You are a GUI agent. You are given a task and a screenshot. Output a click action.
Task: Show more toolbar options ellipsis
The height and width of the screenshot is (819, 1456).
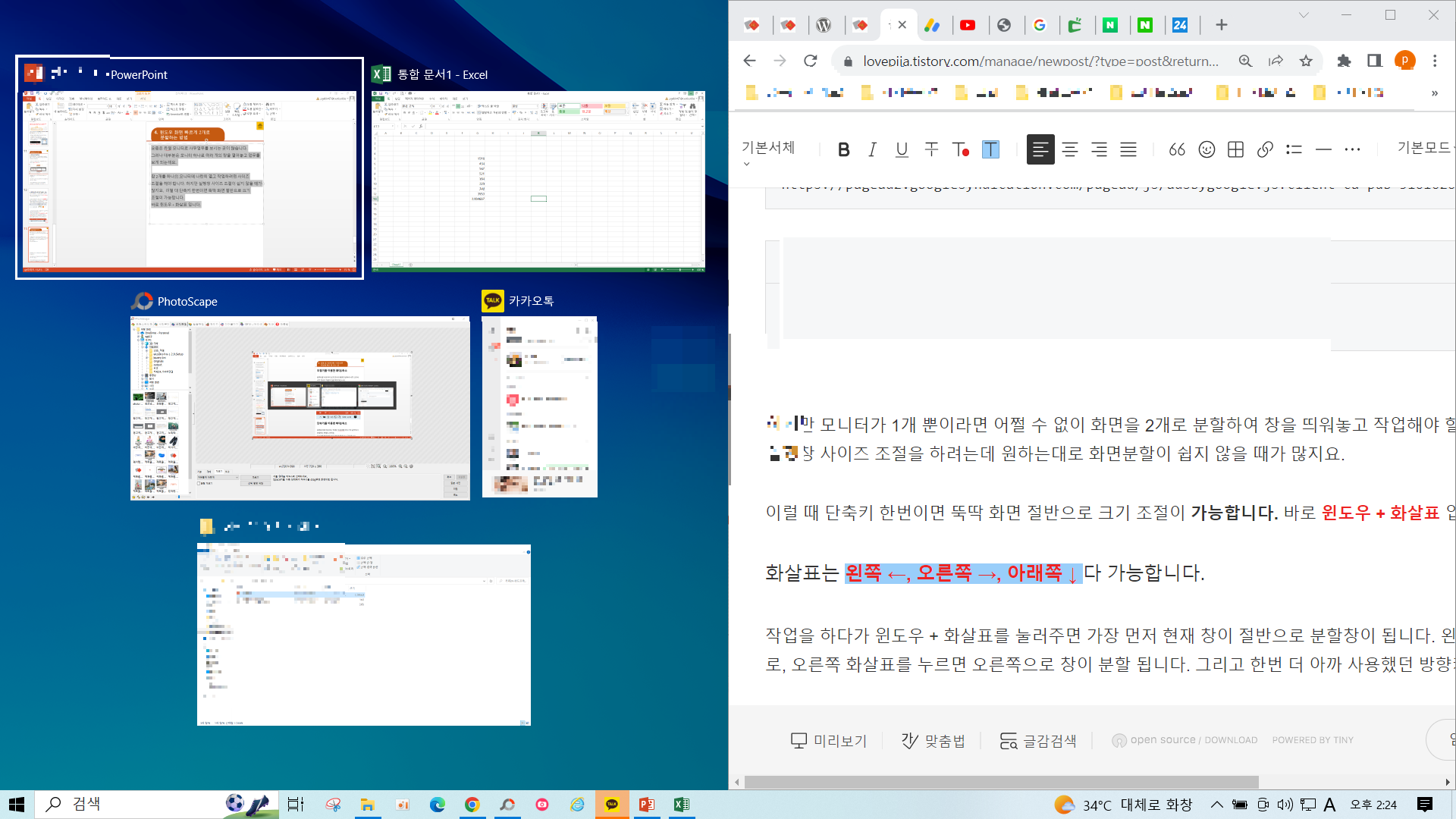(1352, 149)
